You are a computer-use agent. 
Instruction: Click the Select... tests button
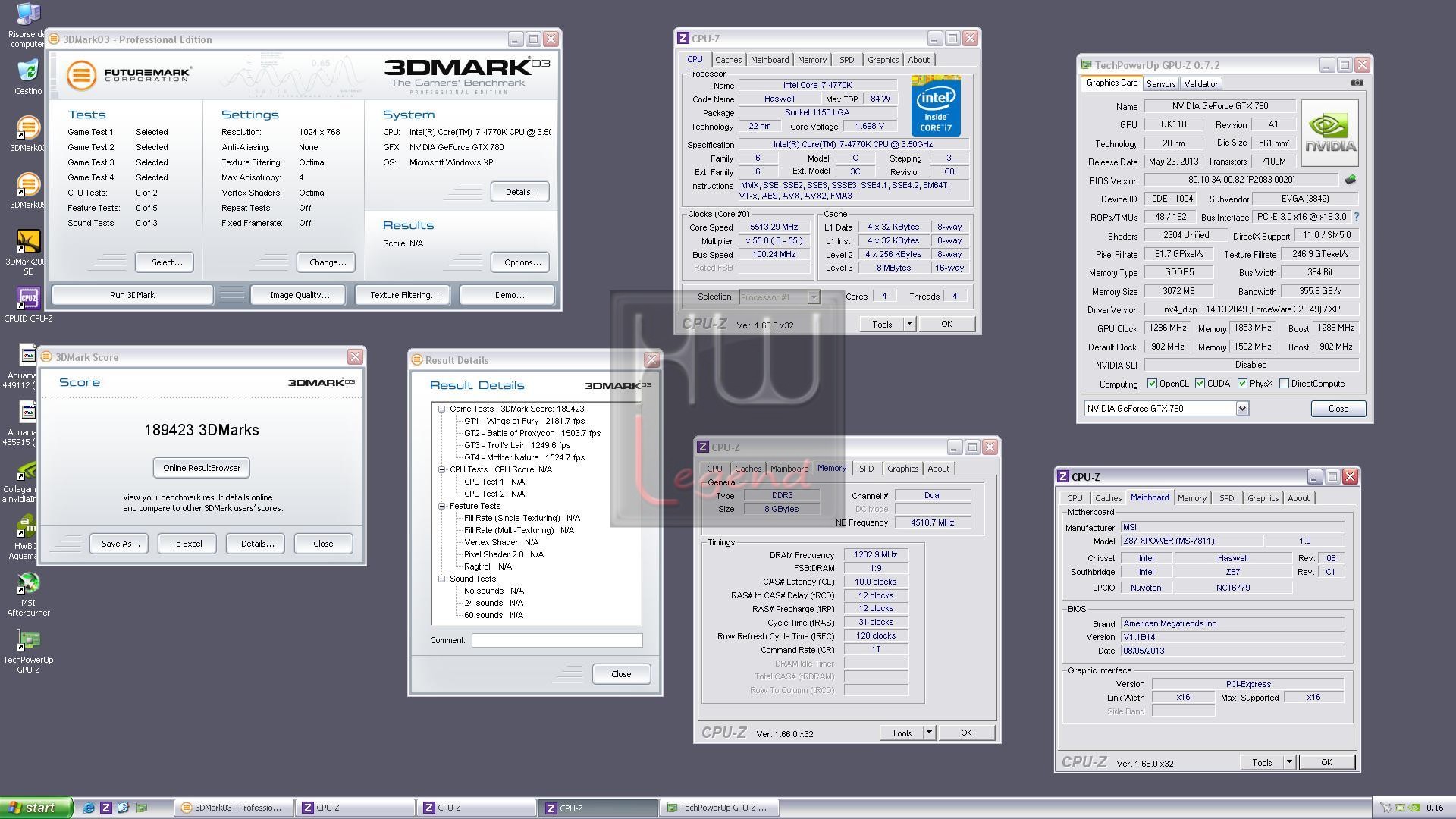[166, 262]
